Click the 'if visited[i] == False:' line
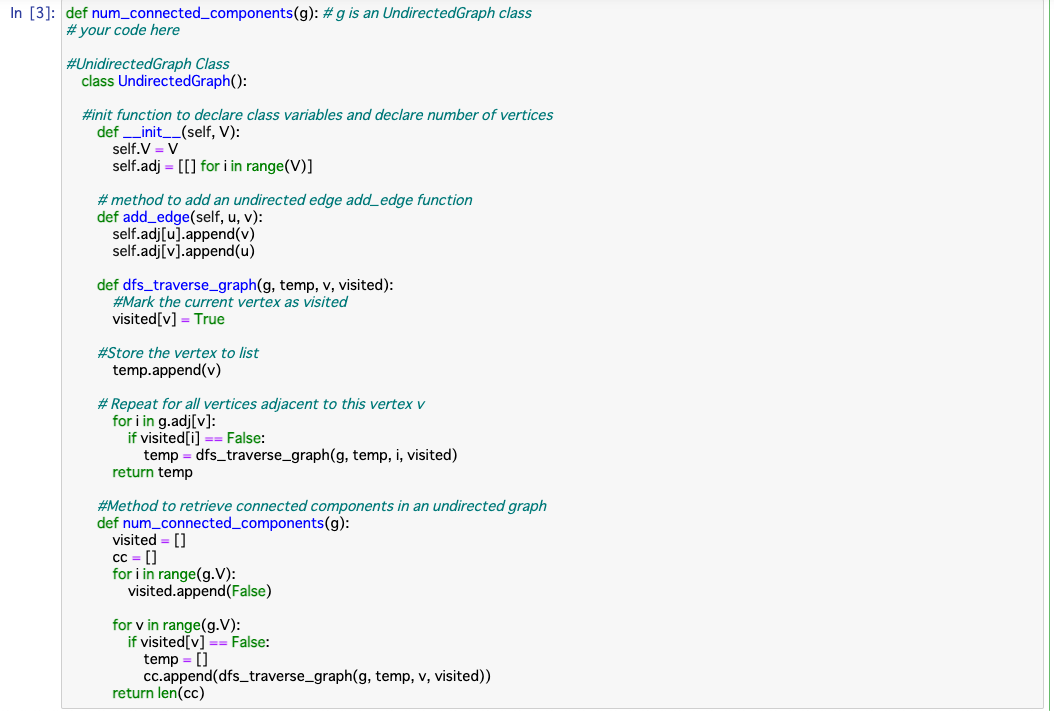 pyautogui.click(x=196, y=438)
